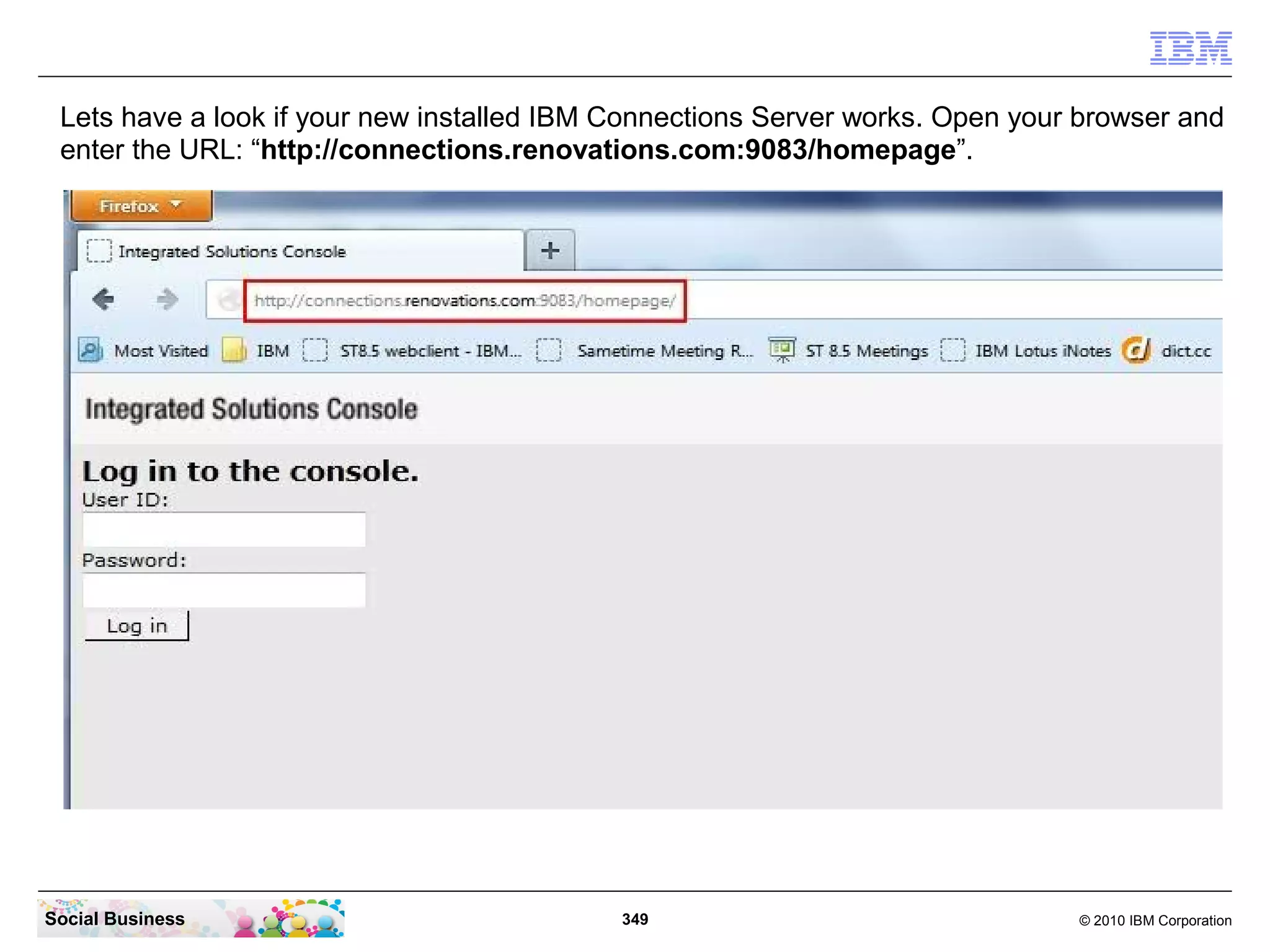The image size is (1270, 952).
Task: Open ST8.5 webclient - IBM bookmark
Action: click(x=412, y=351)
